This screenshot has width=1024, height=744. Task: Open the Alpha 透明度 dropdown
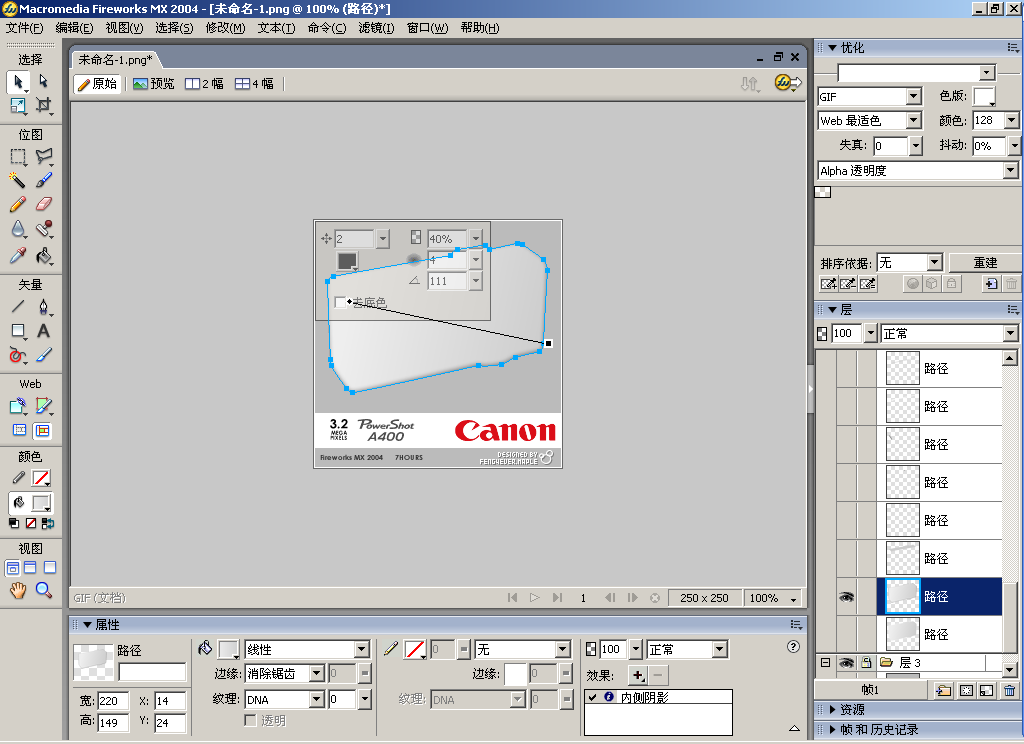(x=1011, y=170)
